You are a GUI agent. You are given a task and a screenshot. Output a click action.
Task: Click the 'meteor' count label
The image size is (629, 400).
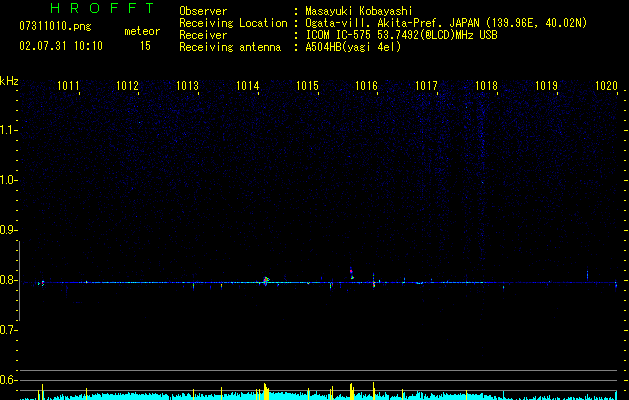(x=142, y=31)
